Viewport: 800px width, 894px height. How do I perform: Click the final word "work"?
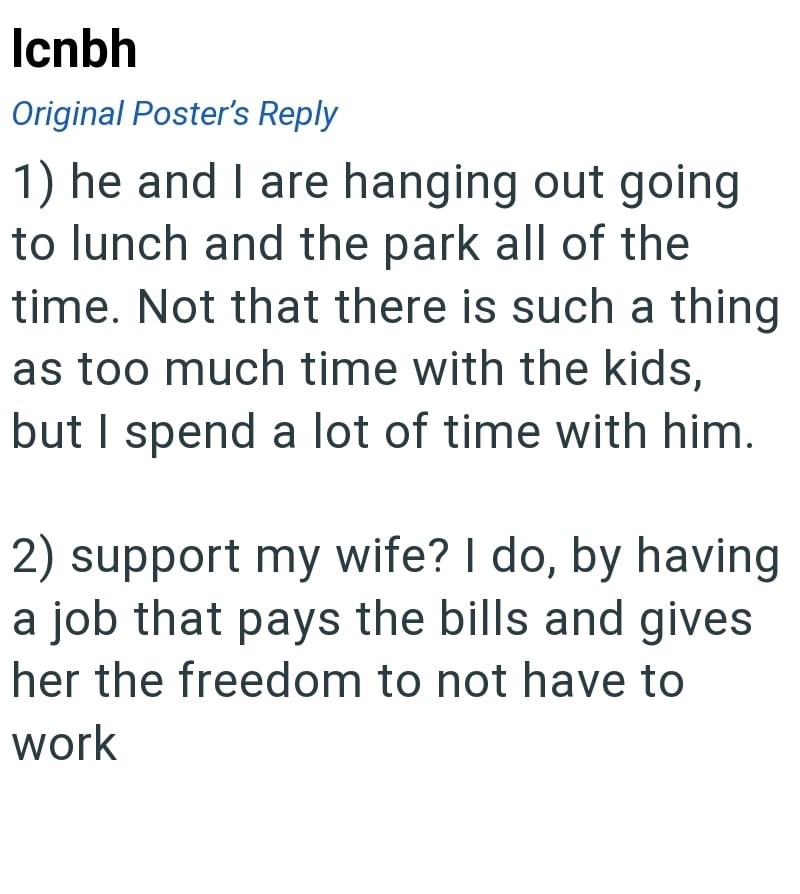(64, 745)
